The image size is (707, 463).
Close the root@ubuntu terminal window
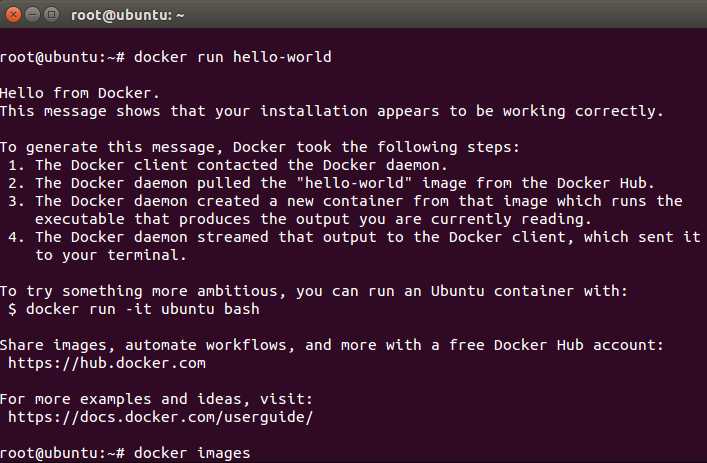tap(14, 14)
